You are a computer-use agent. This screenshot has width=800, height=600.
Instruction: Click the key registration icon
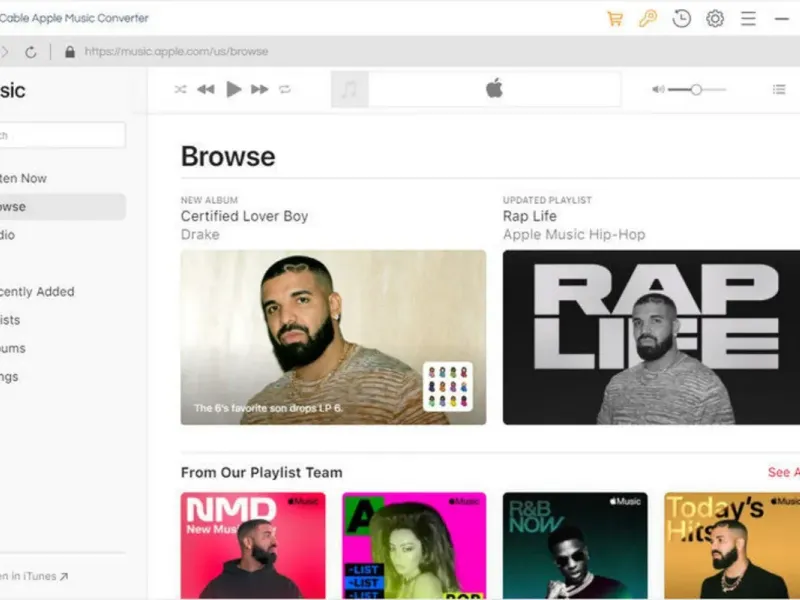(648, 19)
